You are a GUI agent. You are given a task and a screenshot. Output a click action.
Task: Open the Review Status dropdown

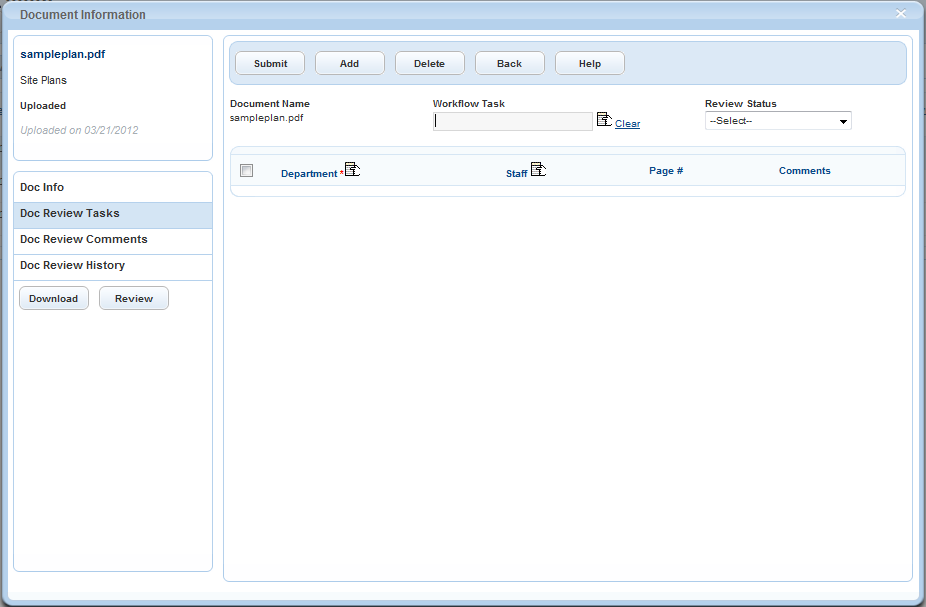tap(778, 121)
